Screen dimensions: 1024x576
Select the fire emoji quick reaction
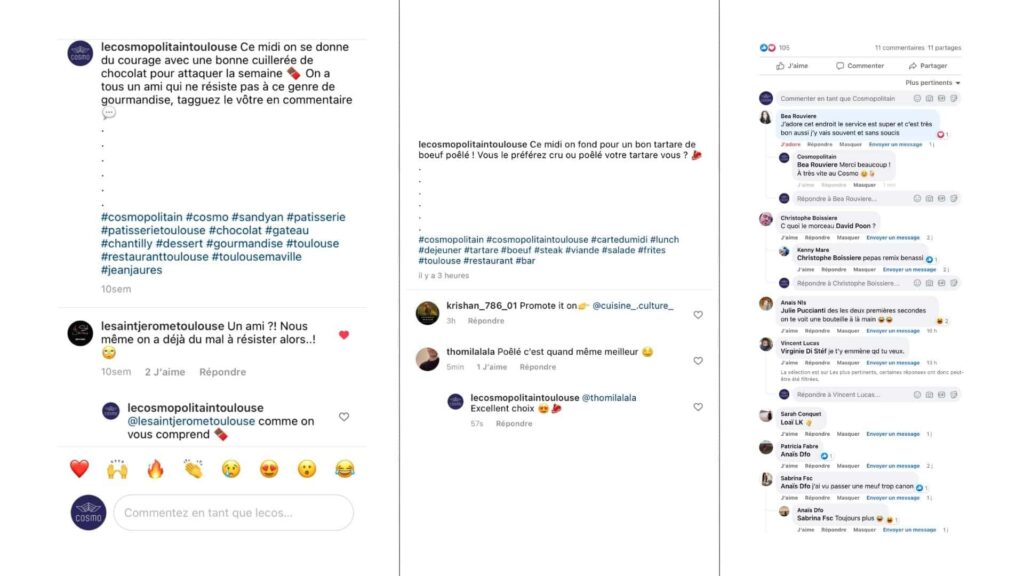coord(155,468)
